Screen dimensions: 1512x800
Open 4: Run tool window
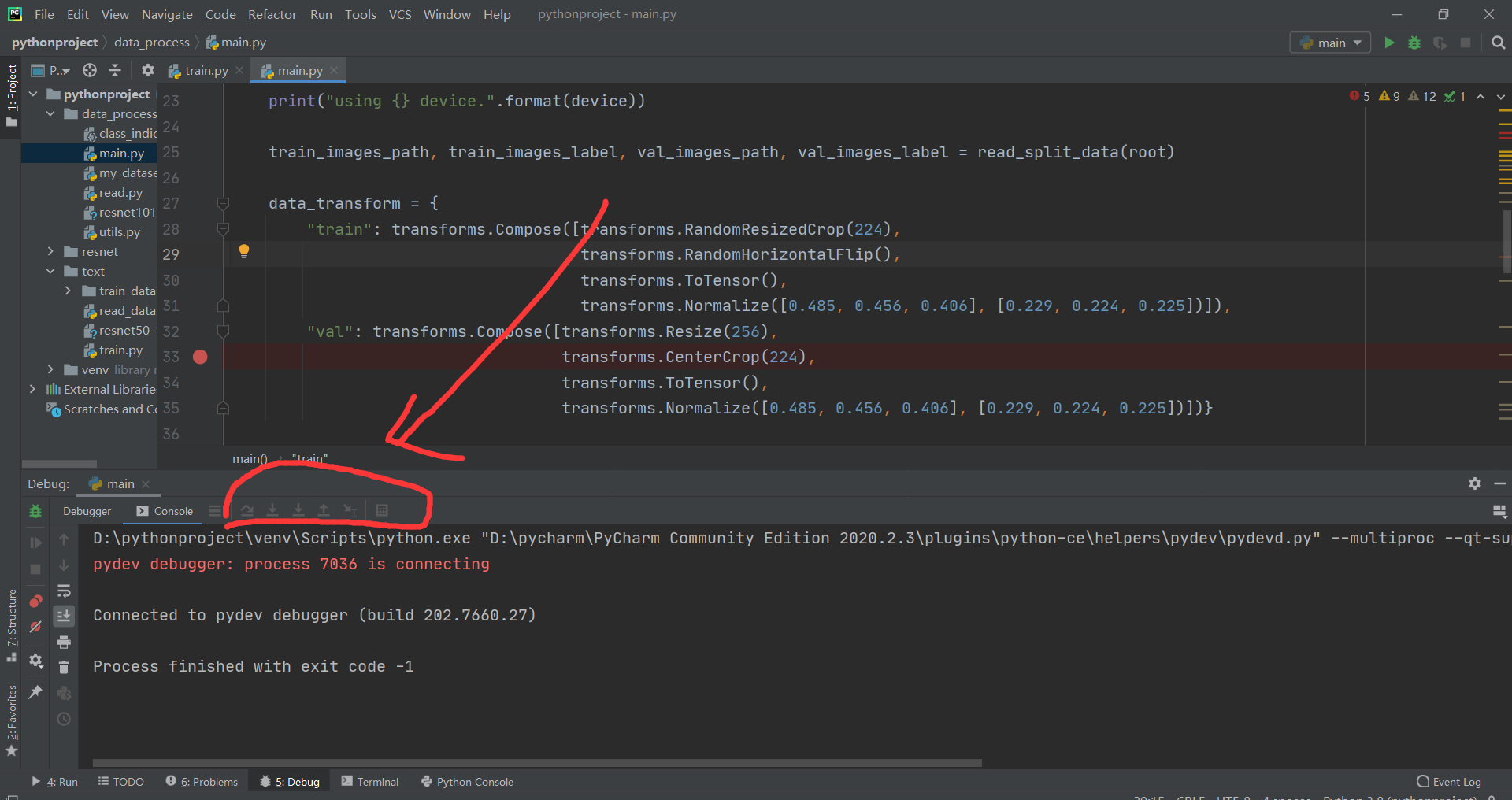[x=54, y=781]
